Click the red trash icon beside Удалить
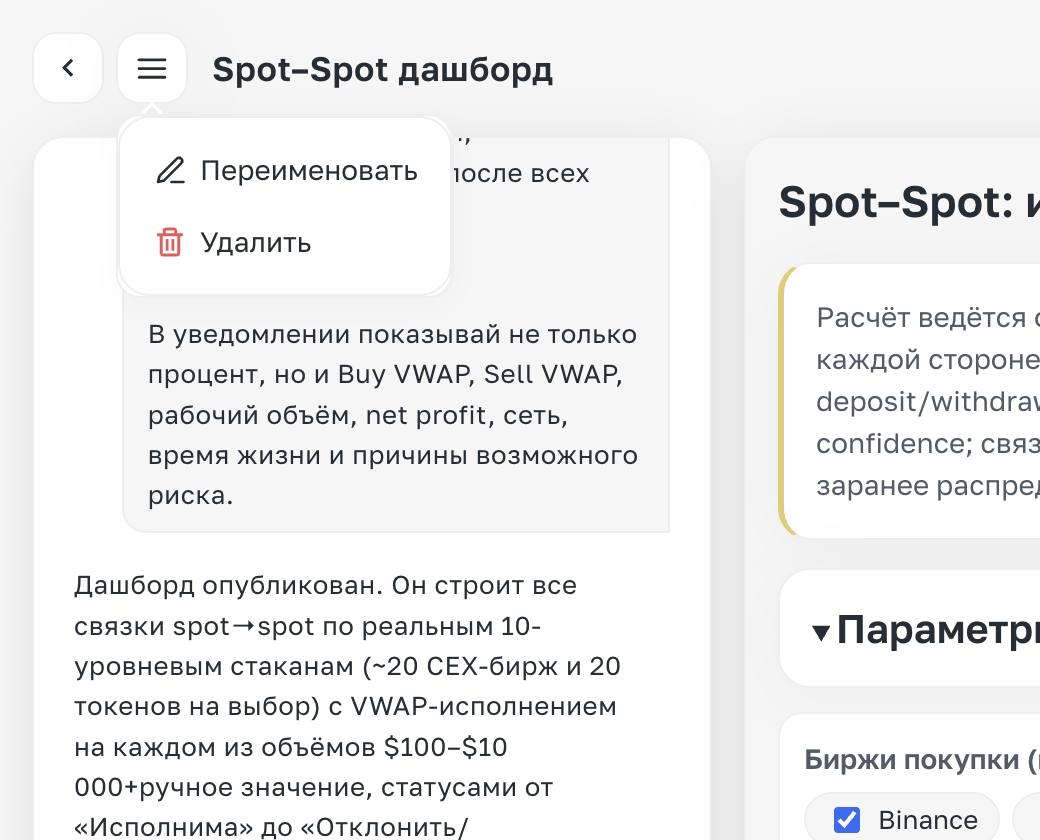 coord(170,242)
